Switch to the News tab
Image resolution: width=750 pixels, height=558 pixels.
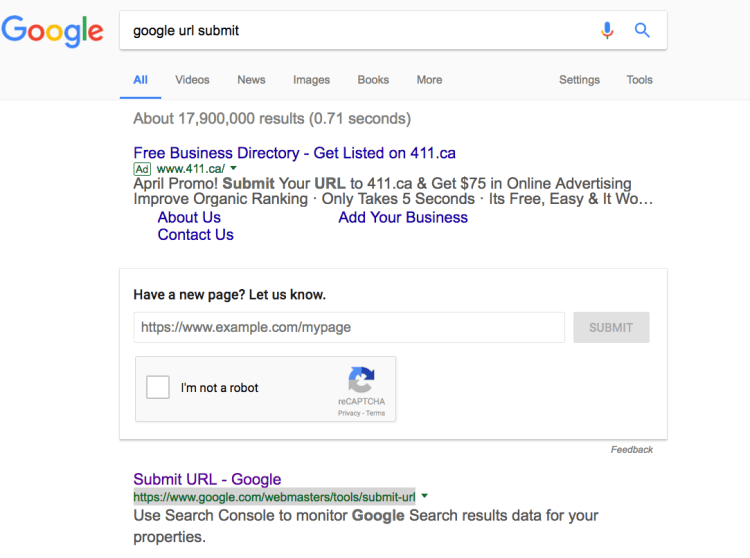(251, 80)
